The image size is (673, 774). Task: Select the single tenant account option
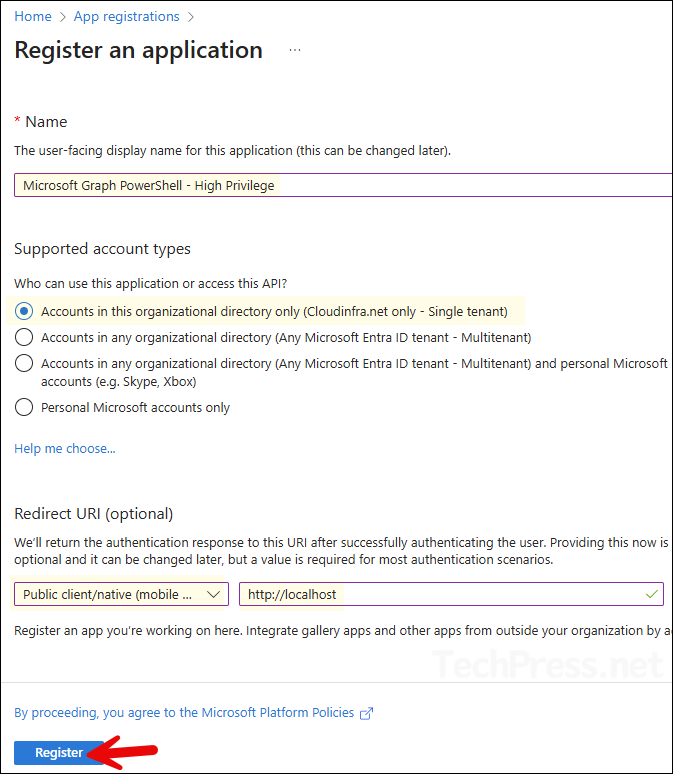(x=23, y=311)
